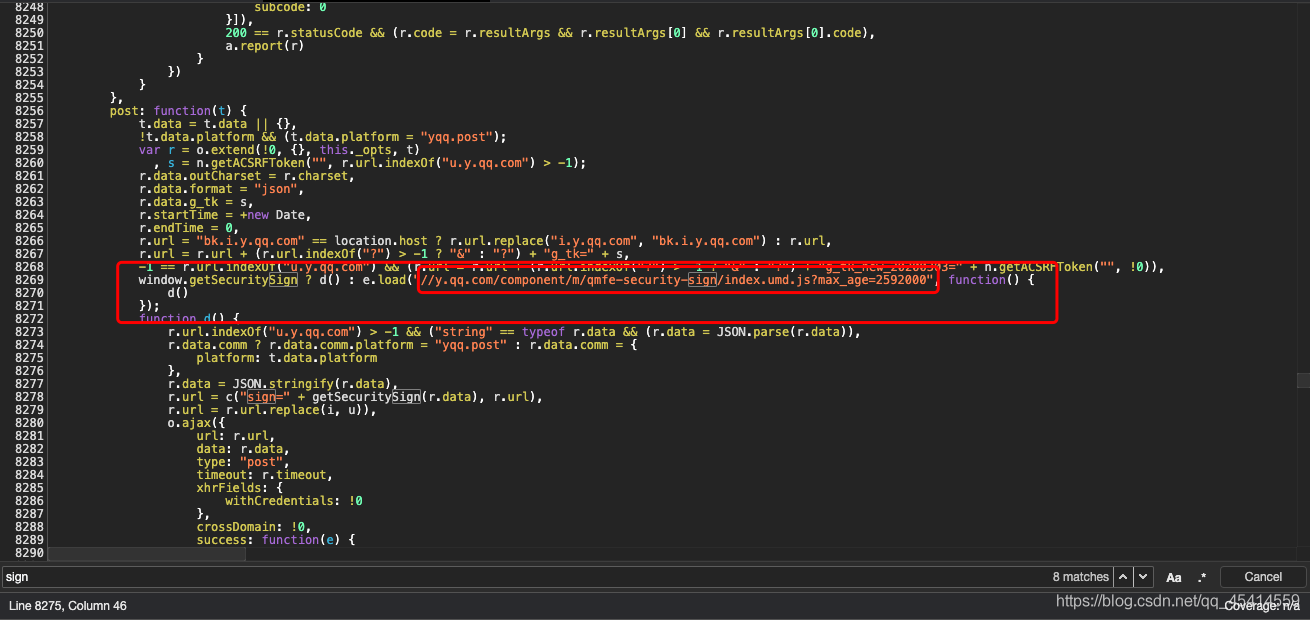1310x620 pixels.
Task: Click the "Coverage: n/a" status text
Action: (x=1262, y=606)
